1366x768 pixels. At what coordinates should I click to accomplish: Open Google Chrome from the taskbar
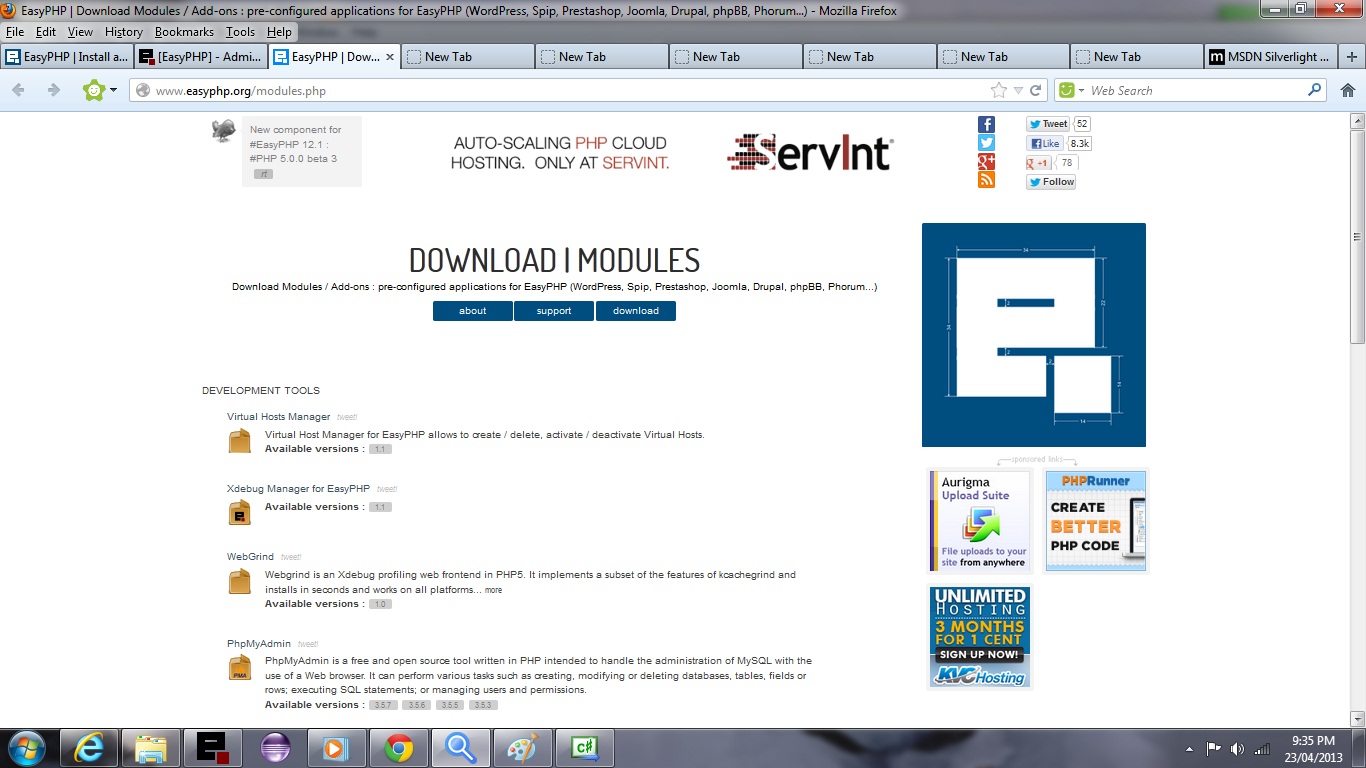click(x=399, y=748)
